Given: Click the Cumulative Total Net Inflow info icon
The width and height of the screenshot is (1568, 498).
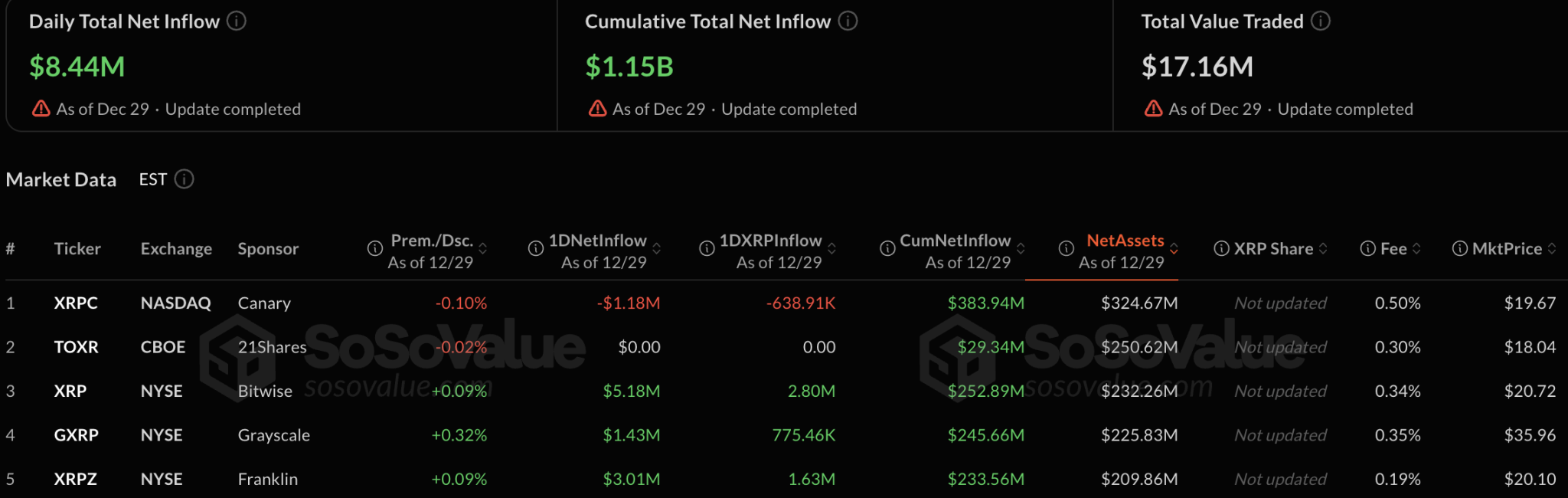Looking at the screenshot, I should (847, 21).
